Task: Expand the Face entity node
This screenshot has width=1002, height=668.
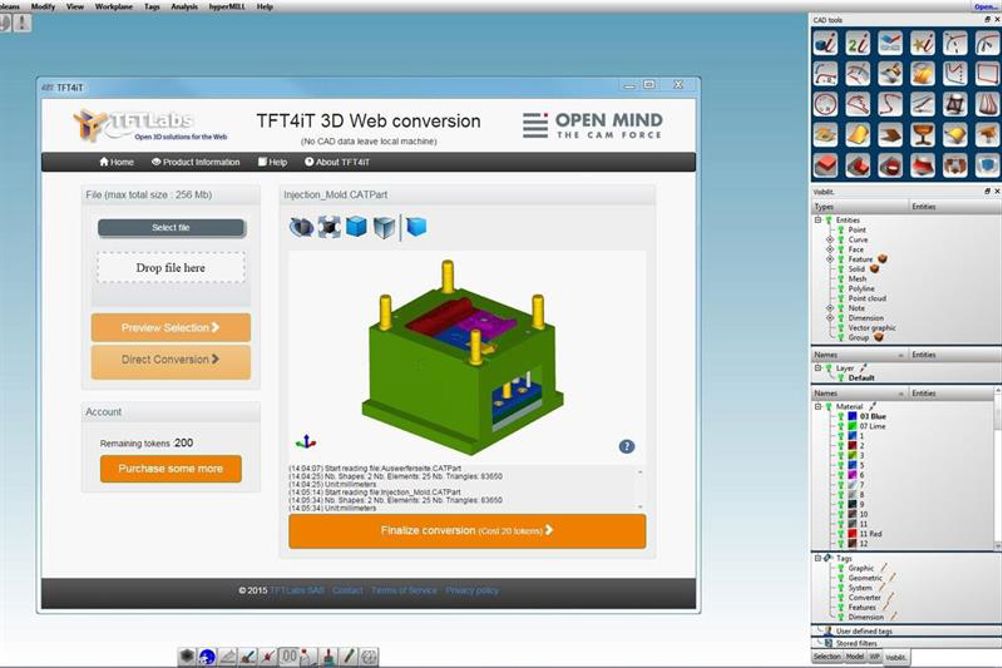Action: [829, 249]
